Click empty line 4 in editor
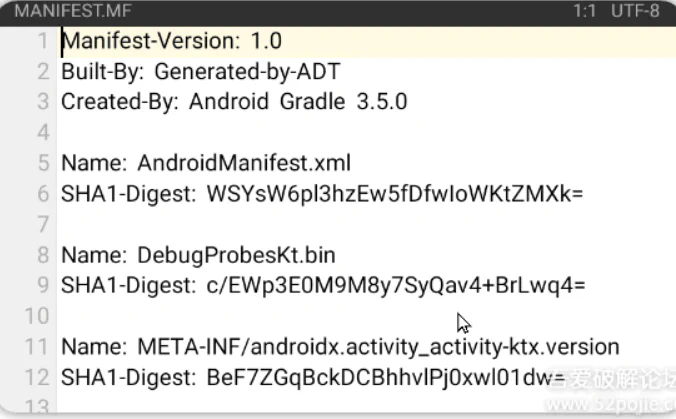This screenshot has height=419, width=676. [x=366, y=133]
